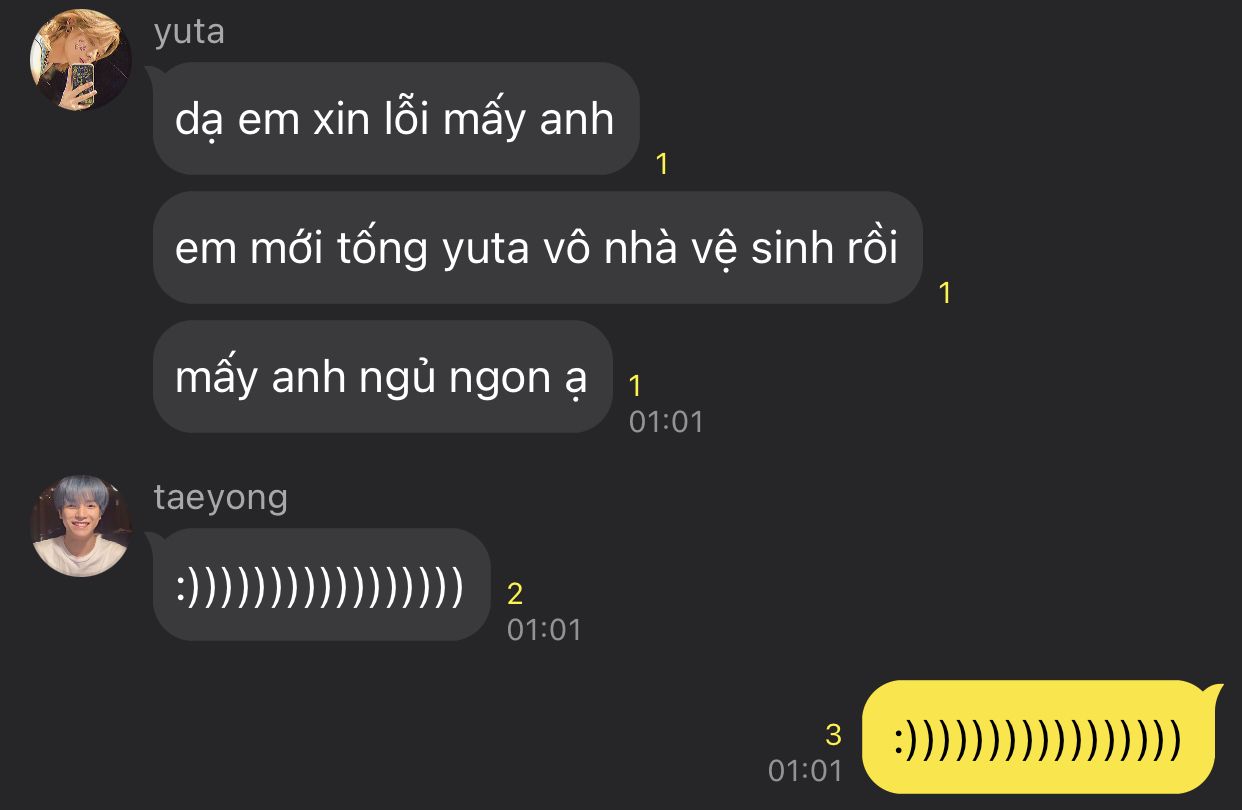This screenshot has width=1242, height=810.
Task: Tap unread count beside 'ngủ ngon ạ'
Action: click(634, 385)
